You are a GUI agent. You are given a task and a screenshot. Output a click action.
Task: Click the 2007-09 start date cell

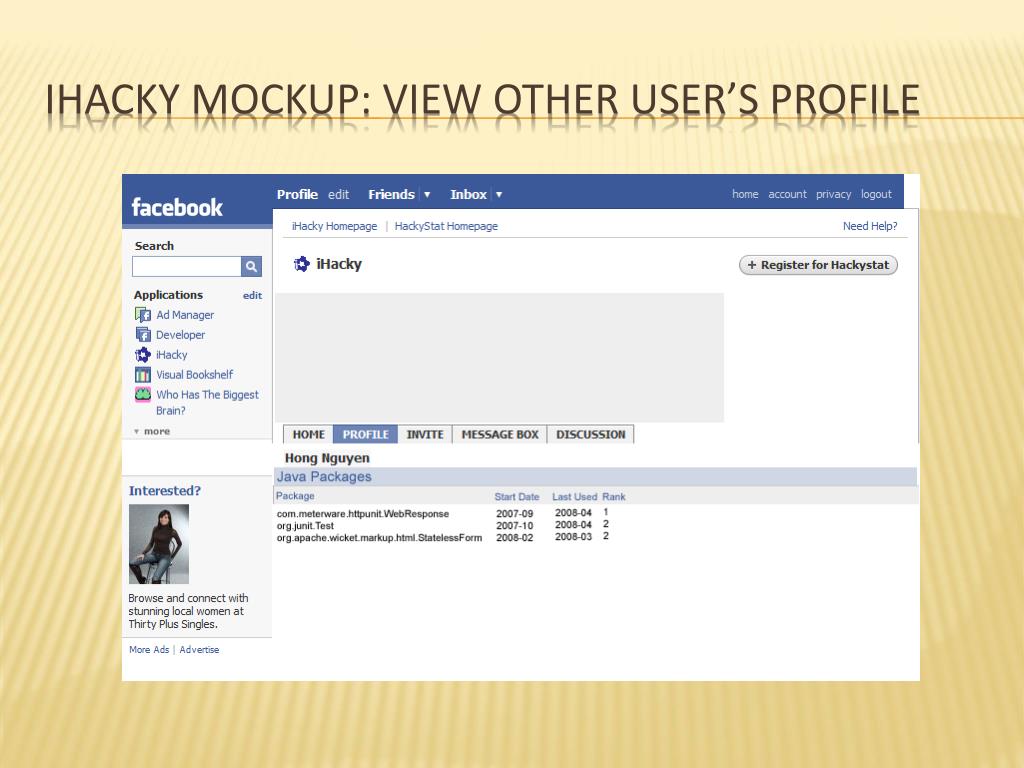pyautogui.click(x=515, y=513)
